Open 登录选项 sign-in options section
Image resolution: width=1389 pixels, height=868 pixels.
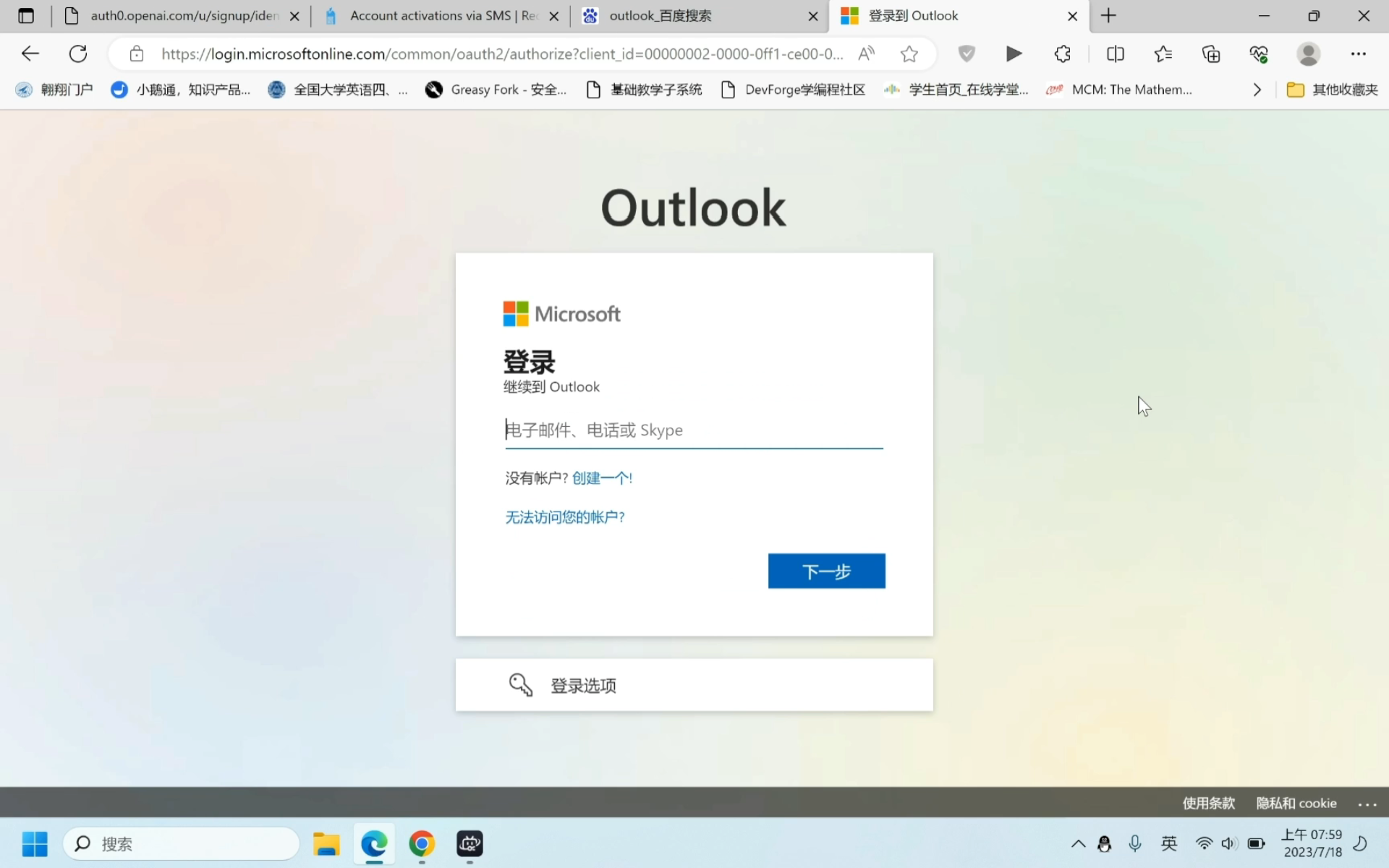click(x=693, y=685)
